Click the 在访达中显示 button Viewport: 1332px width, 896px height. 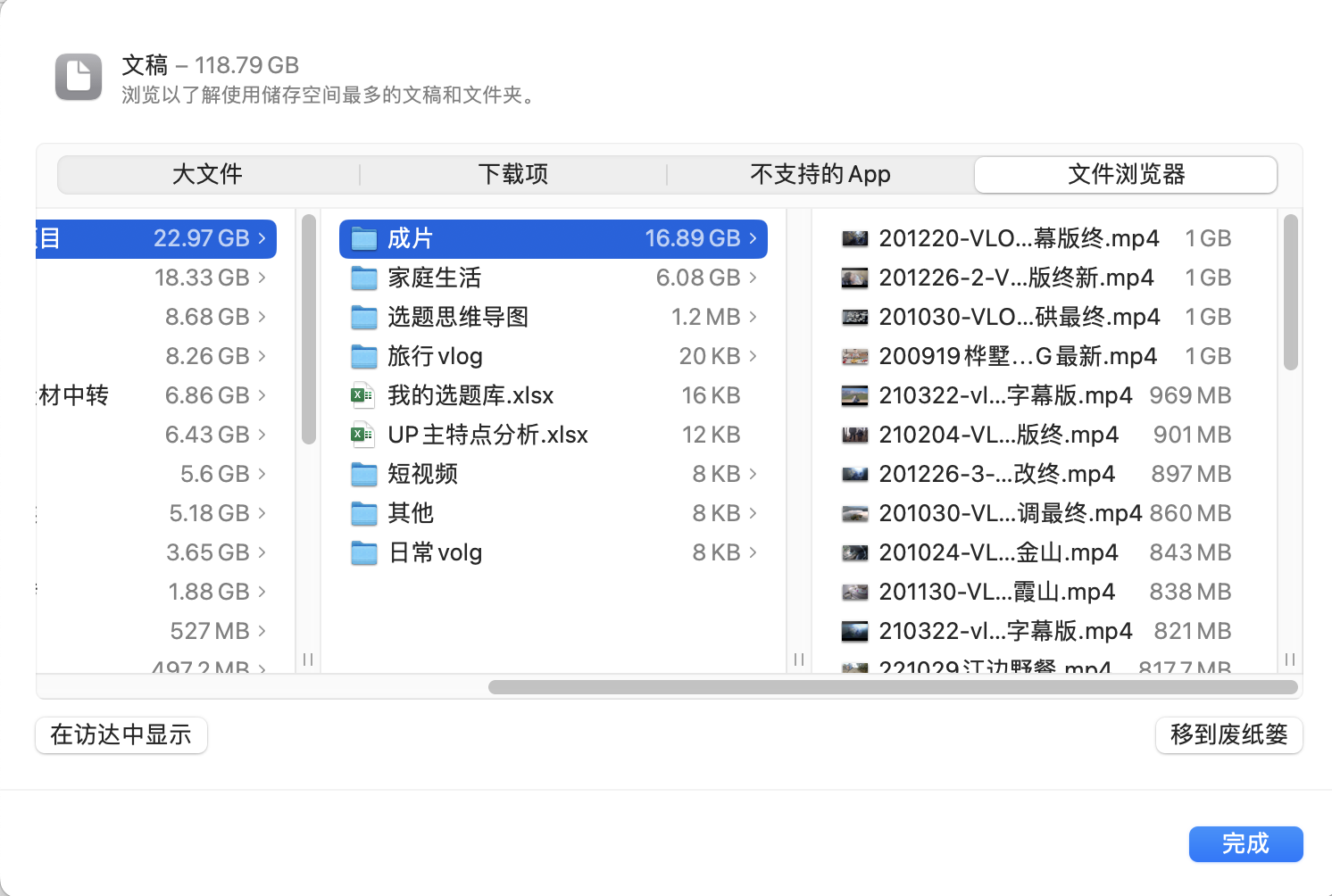pyautogui.click(x=121, y=734)
